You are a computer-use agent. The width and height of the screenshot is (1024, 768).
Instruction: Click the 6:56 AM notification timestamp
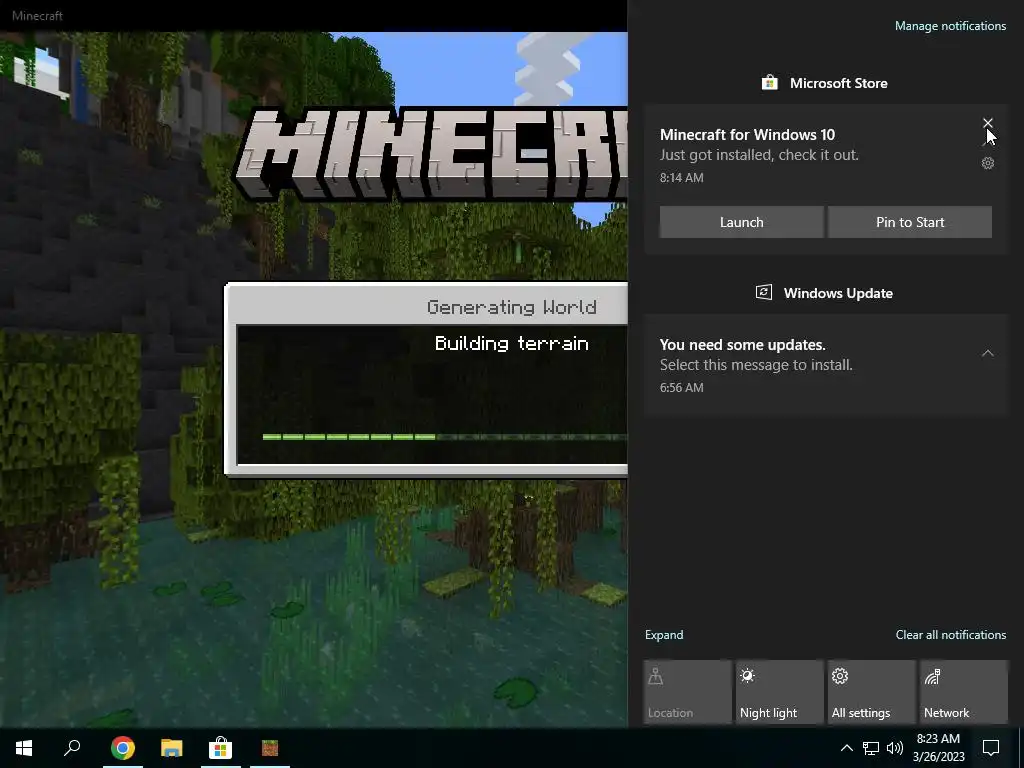point(681,388)
